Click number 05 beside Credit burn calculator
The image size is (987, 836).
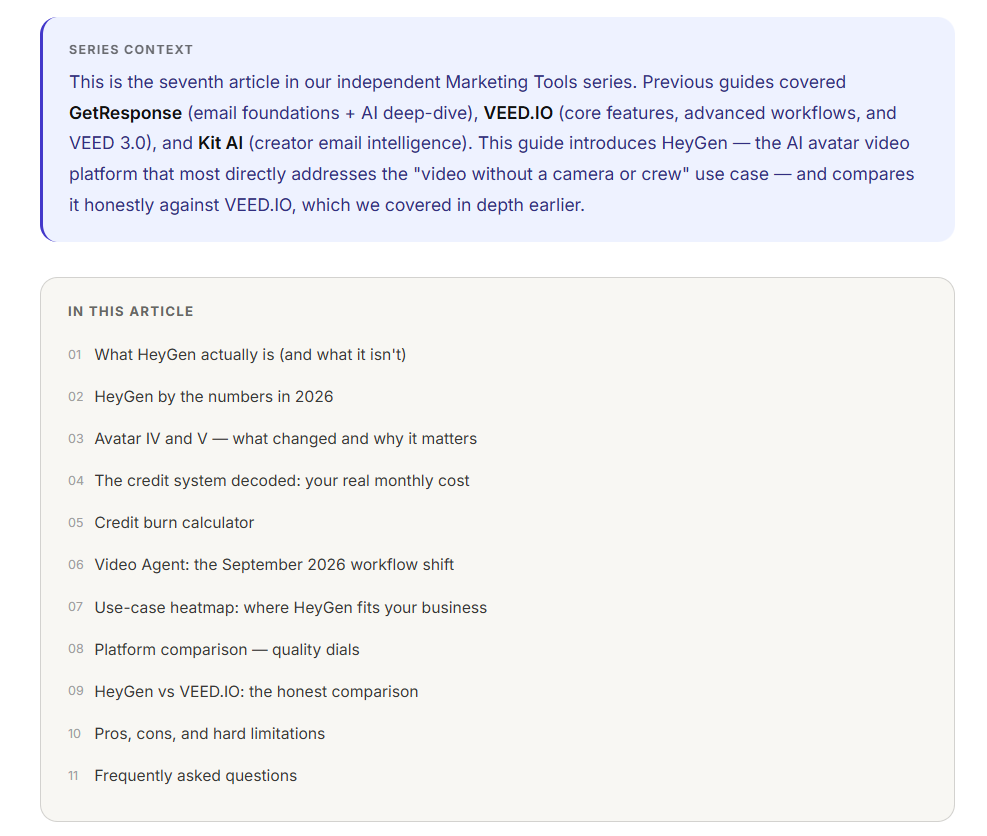coord(76,523)
